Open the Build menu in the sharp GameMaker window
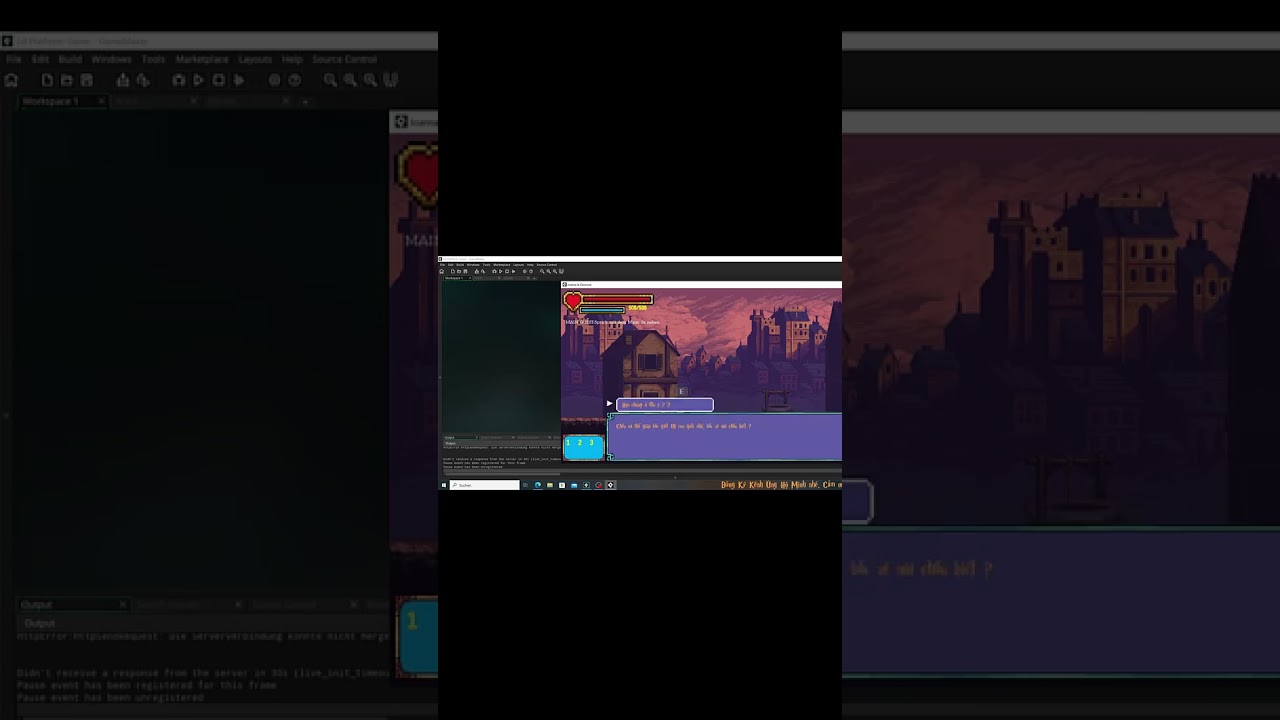1280x720 pixels. pos(460,265)
